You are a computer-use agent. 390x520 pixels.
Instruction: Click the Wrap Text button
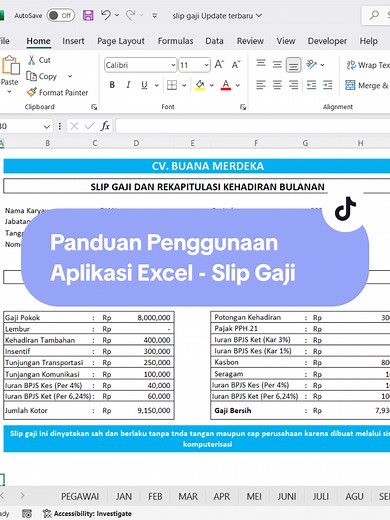coord(368,65)
